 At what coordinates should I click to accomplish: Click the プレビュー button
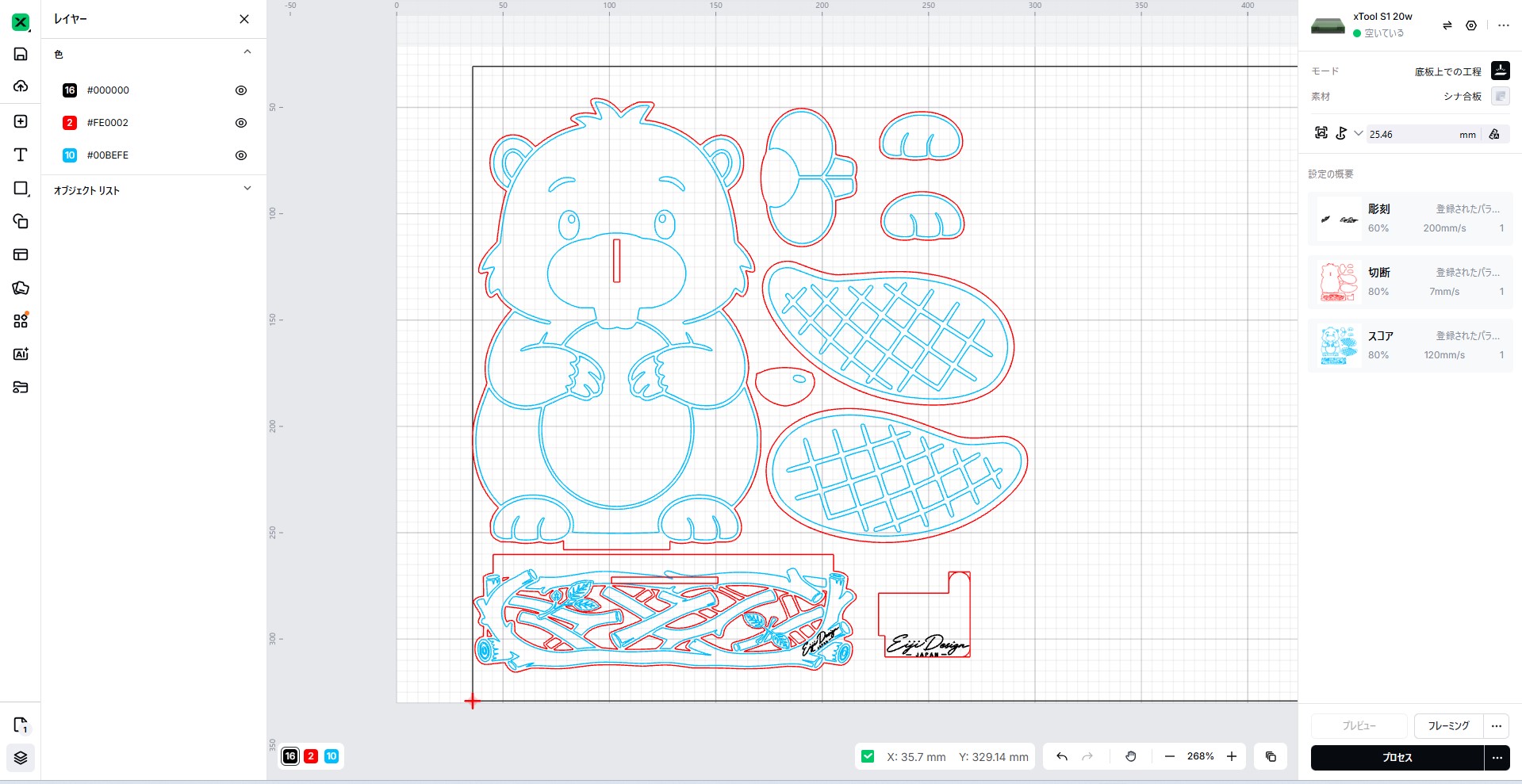1359,725
